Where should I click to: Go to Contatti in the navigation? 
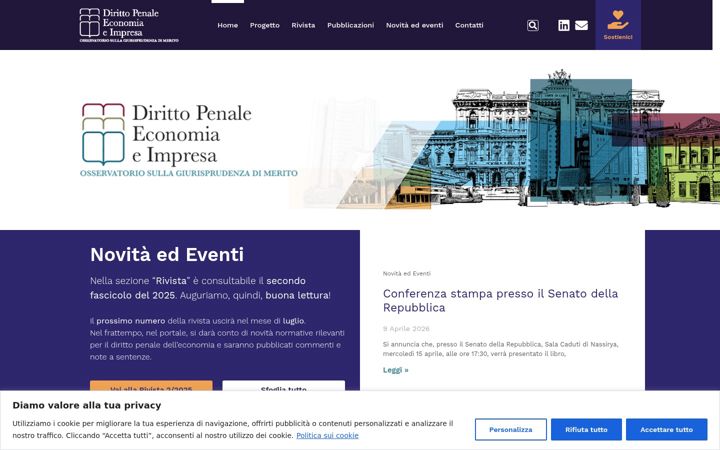(x=469, y=25)
